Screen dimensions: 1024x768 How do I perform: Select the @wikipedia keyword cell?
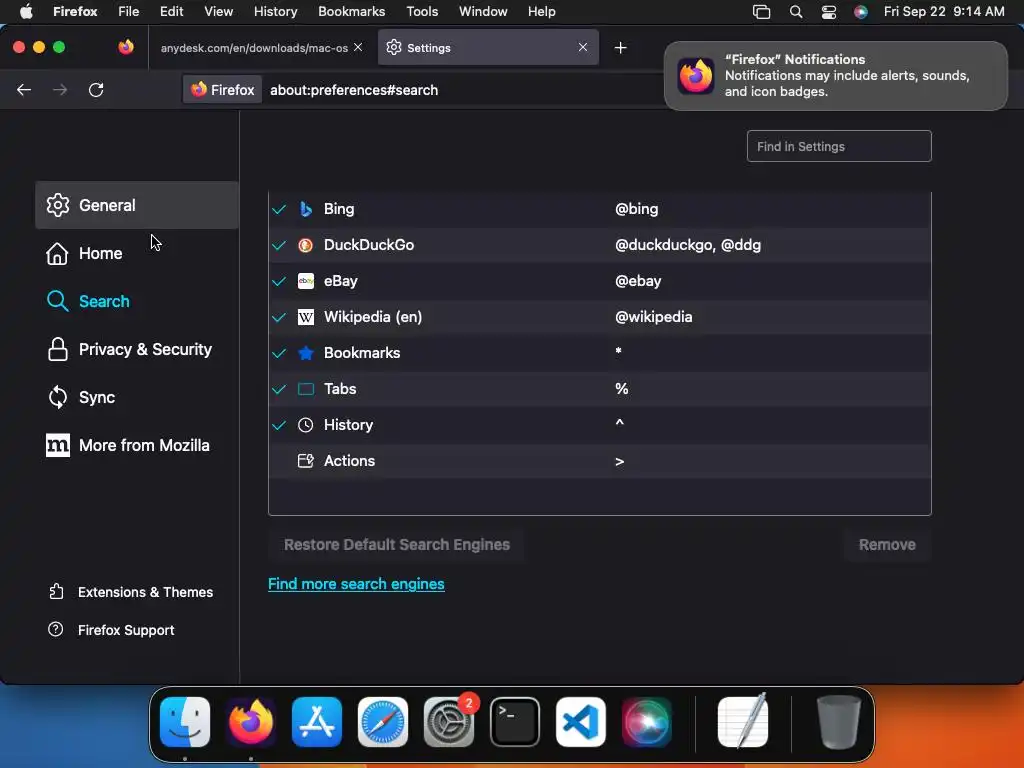654,317
